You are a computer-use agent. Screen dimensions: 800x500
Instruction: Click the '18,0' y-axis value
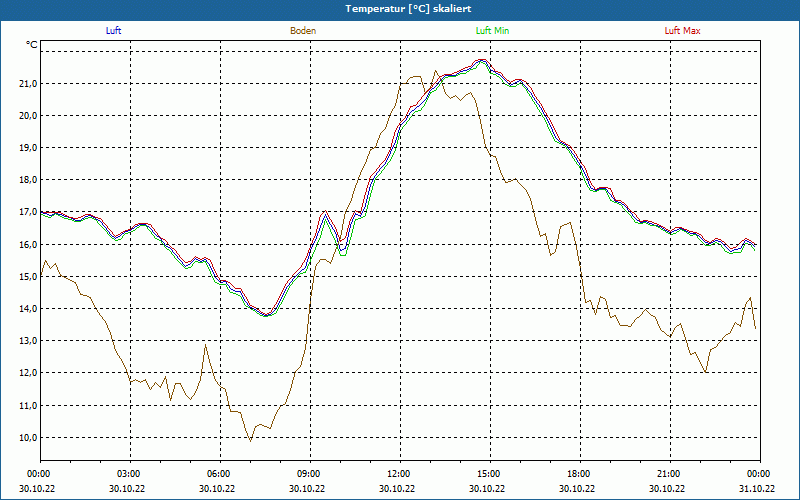point(29,180)
